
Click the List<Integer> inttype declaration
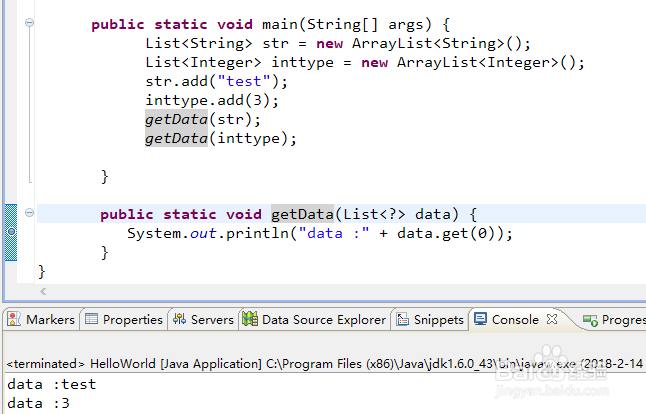(365, 62)
